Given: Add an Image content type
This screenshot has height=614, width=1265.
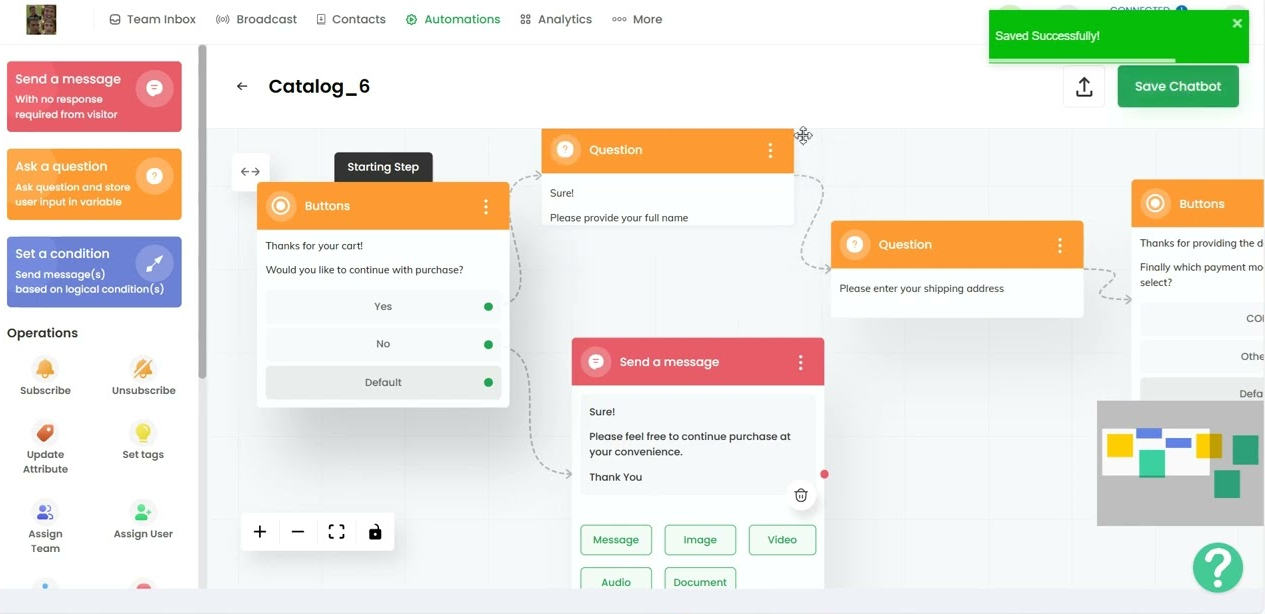Looking at the screenshot, I should pos(700,540).
